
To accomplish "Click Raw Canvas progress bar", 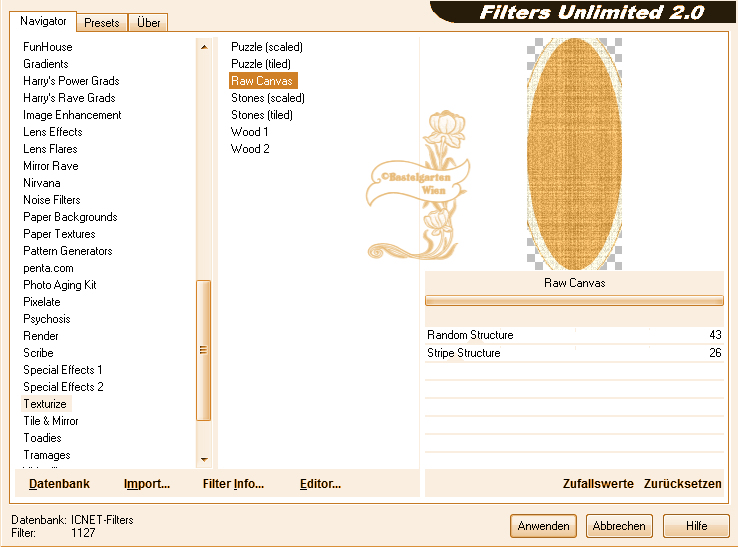I will point(574,300).
